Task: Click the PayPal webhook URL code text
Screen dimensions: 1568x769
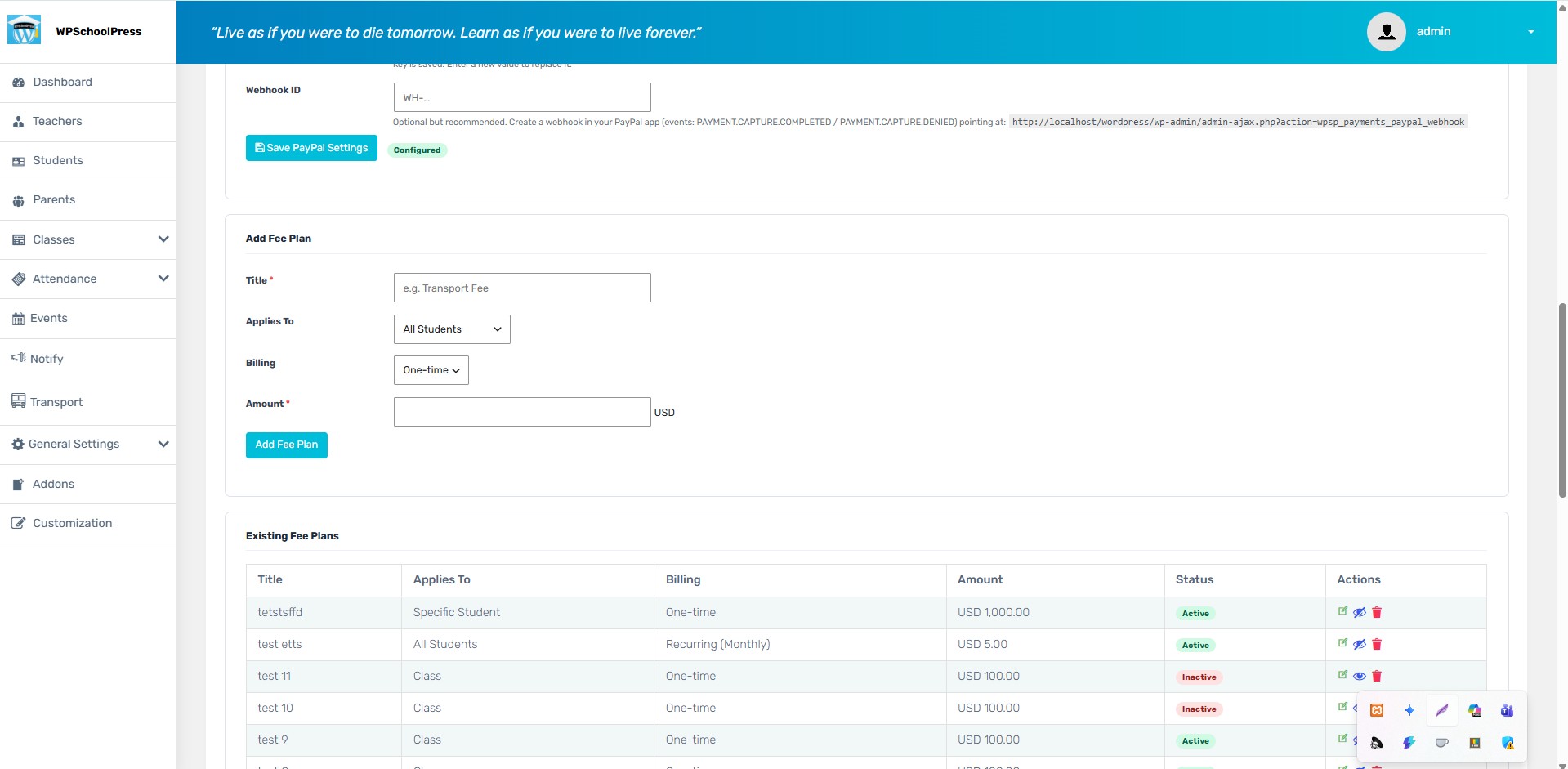Action: (x=1238, y=122)
